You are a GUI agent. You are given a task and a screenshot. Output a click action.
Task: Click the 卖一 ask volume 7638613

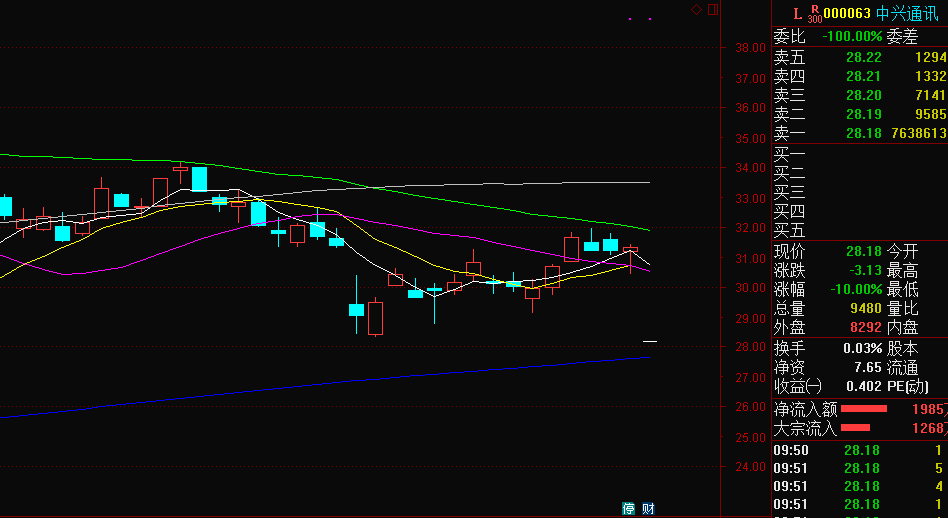(919, 133)
